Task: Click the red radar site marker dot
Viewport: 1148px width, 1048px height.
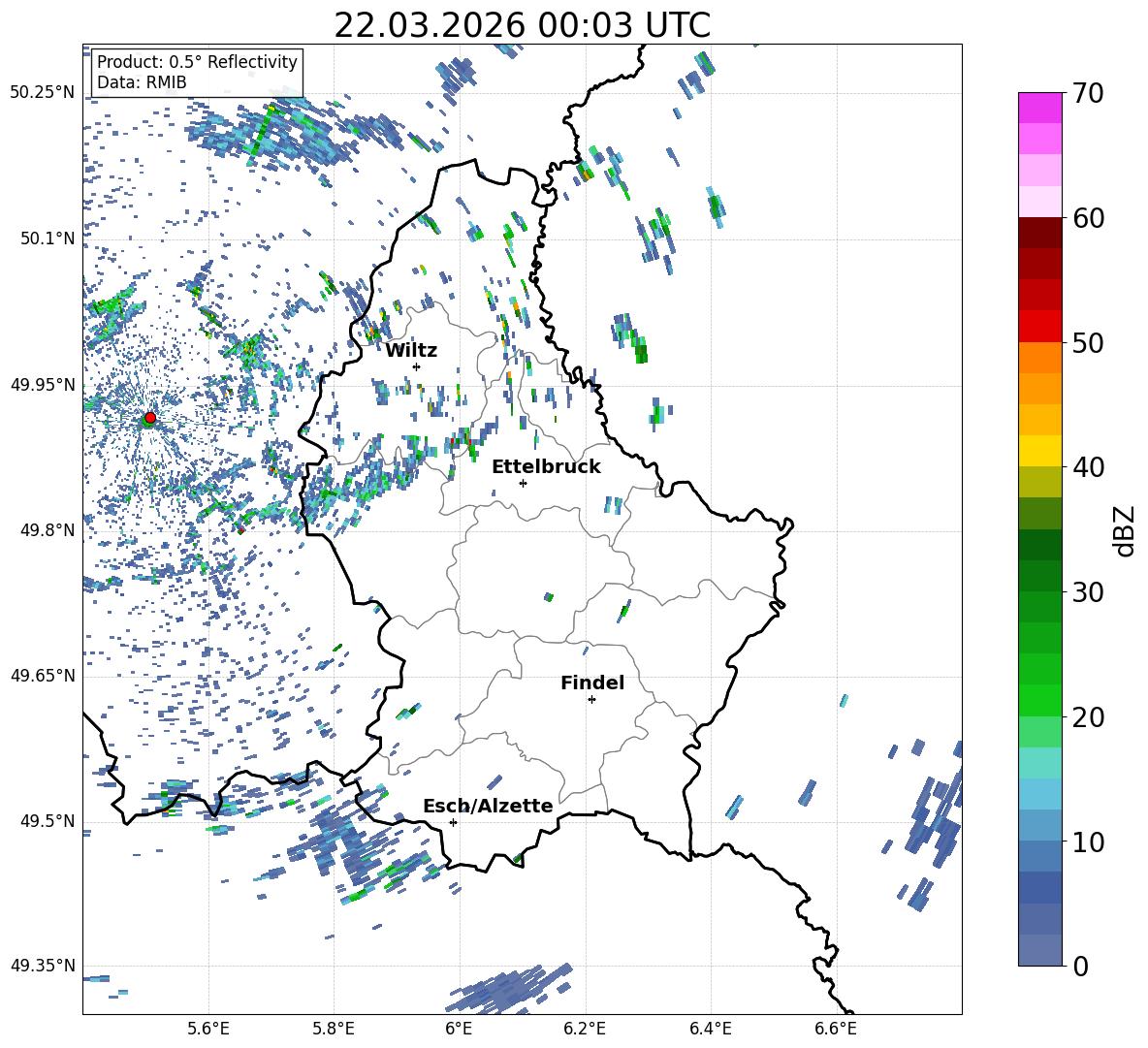Action: pyautogui.click(x=150, y=417)
